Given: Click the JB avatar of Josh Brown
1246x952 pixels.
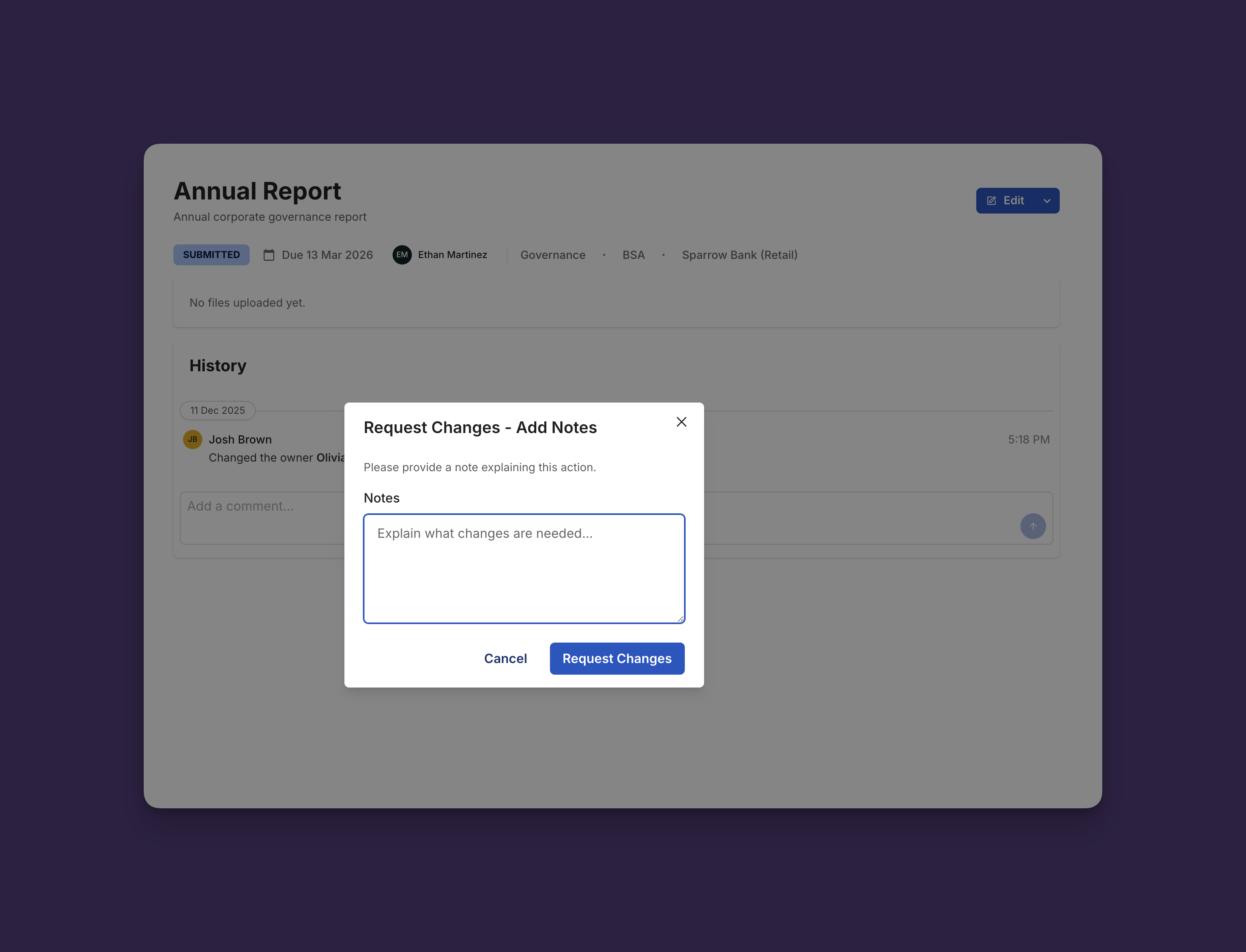Looking at the screenshot, I should [193, 439].
